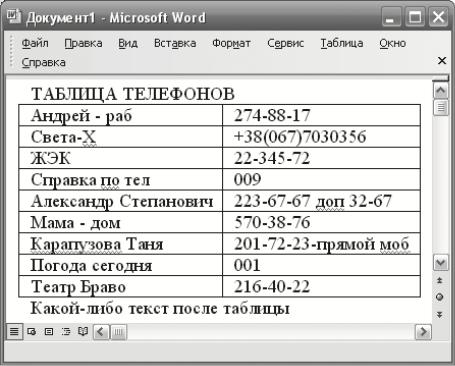The image size is (455, 366).
Task: Click the Select Browse Object round button
Action: 440,297
